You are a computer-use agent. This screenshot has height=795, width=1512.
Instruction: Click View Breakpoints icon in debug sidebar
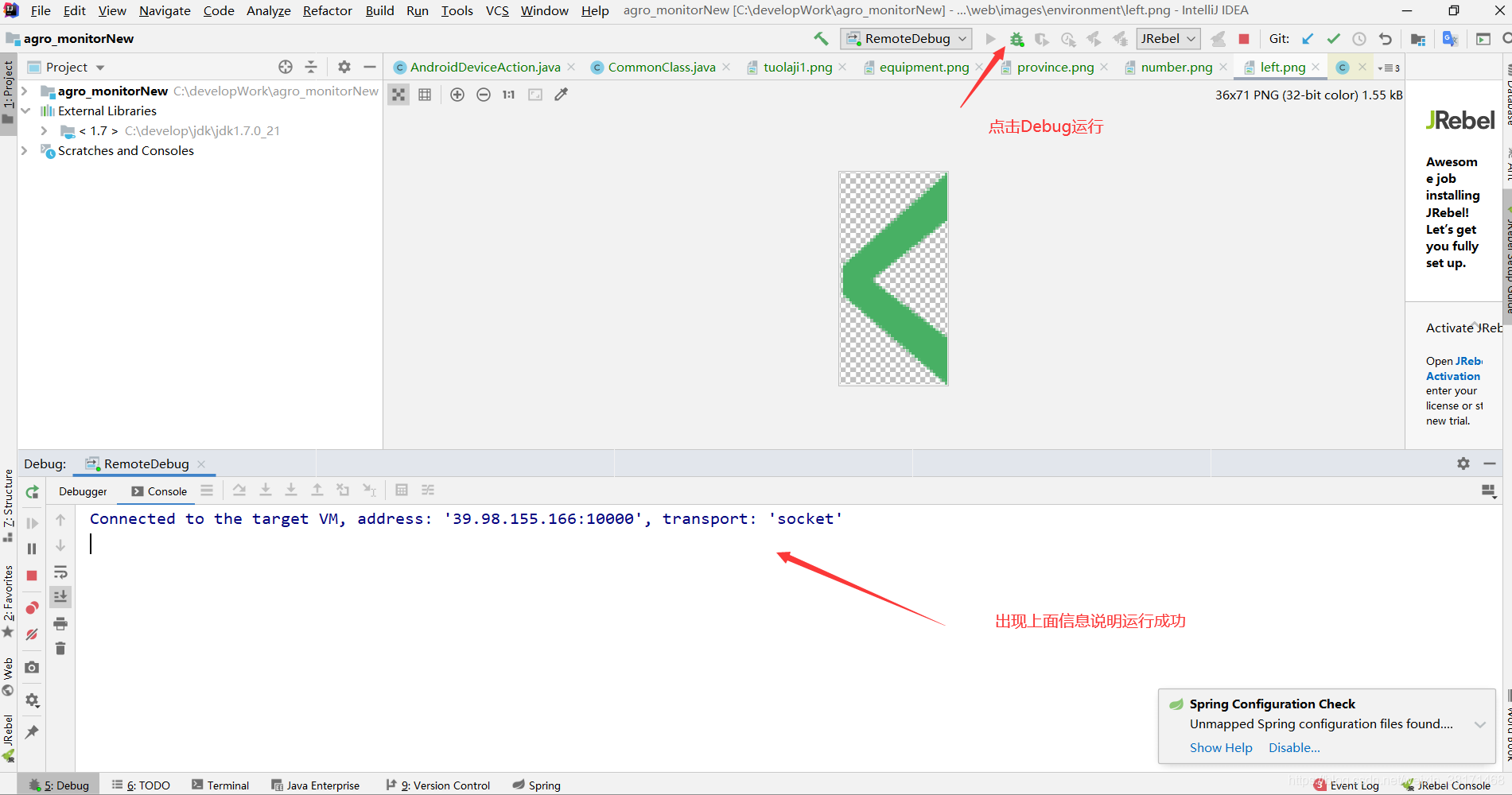(x=32, y=608)
